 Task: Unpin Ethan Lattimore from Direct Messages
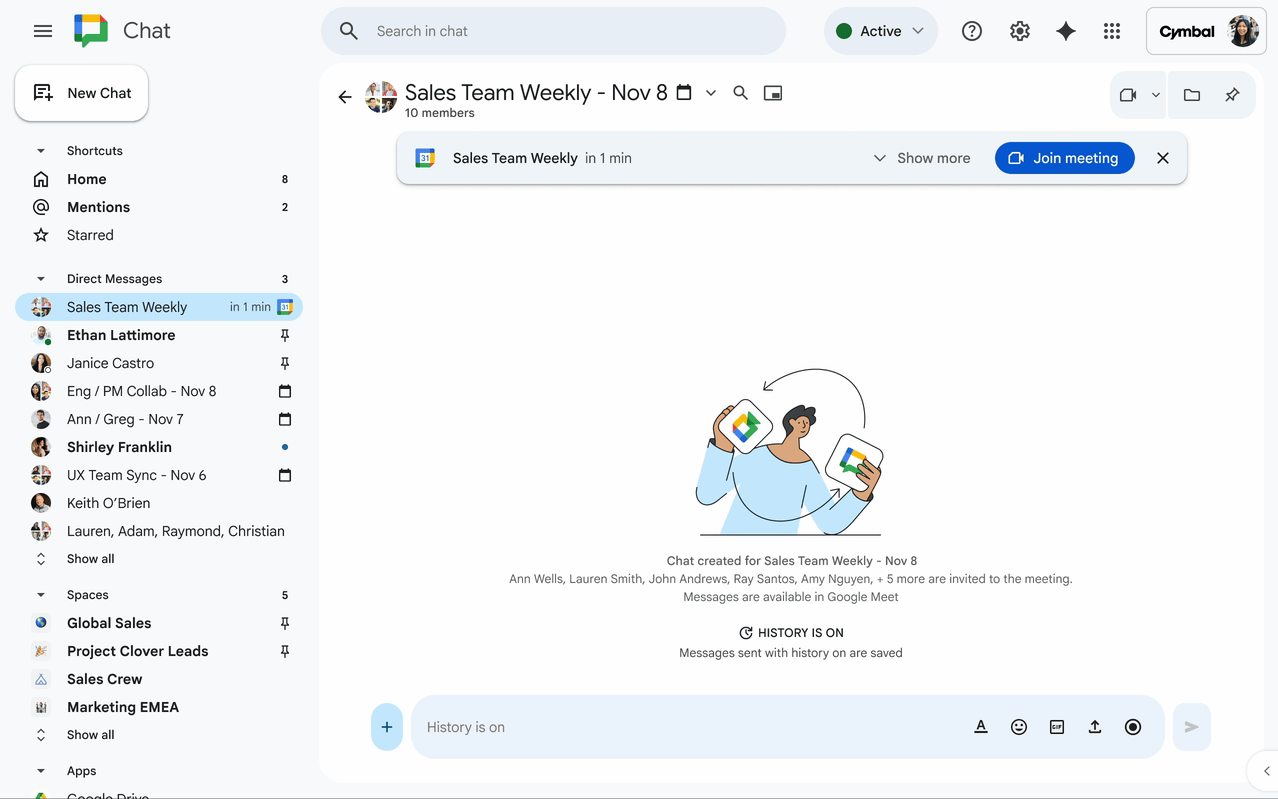click(284, 334)
